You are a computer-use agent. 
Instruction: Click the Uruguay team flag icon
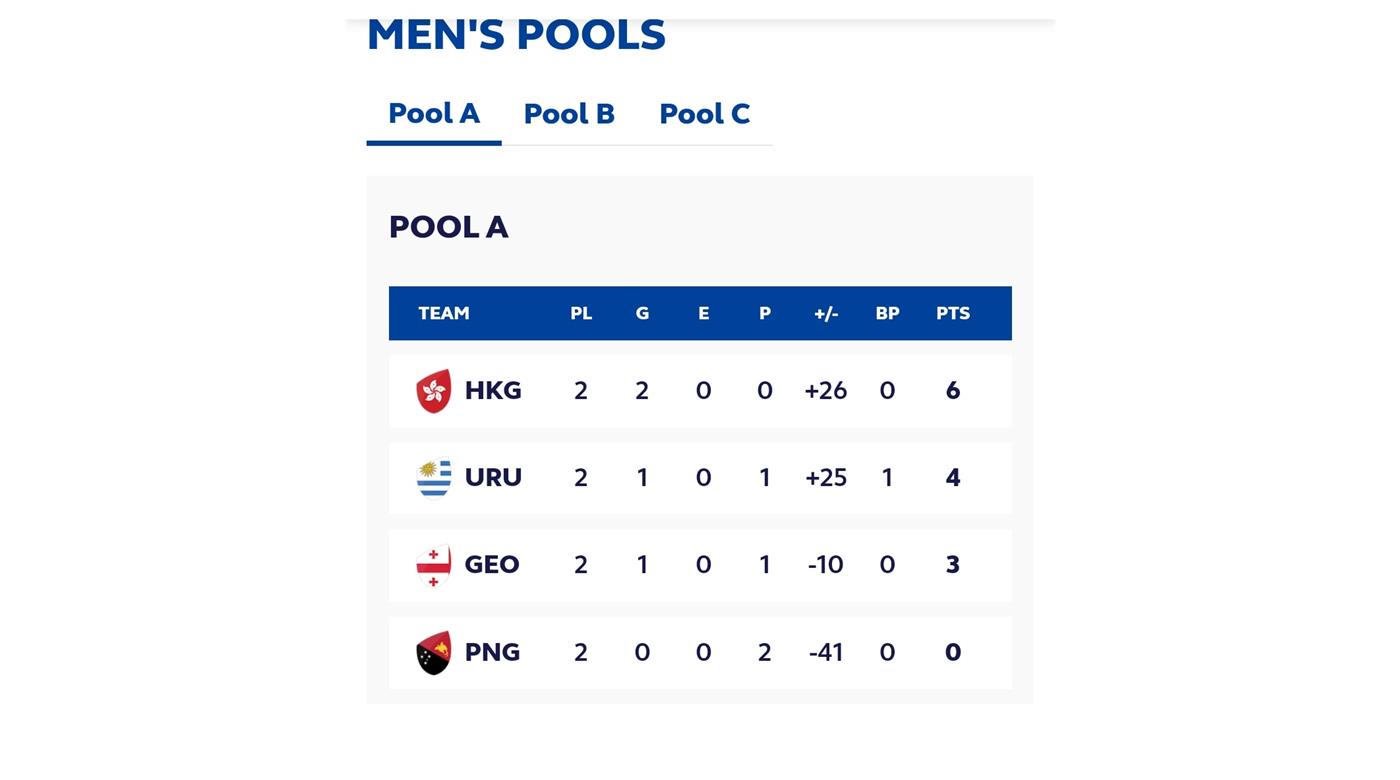433,478
